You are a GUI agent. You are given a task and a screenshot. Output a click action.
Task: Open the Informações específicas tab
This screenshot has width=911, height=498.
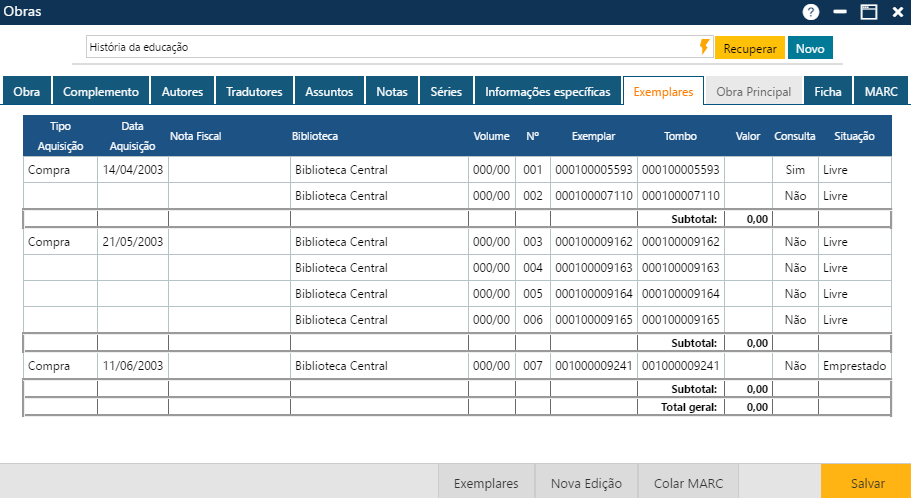click(547, 92)
